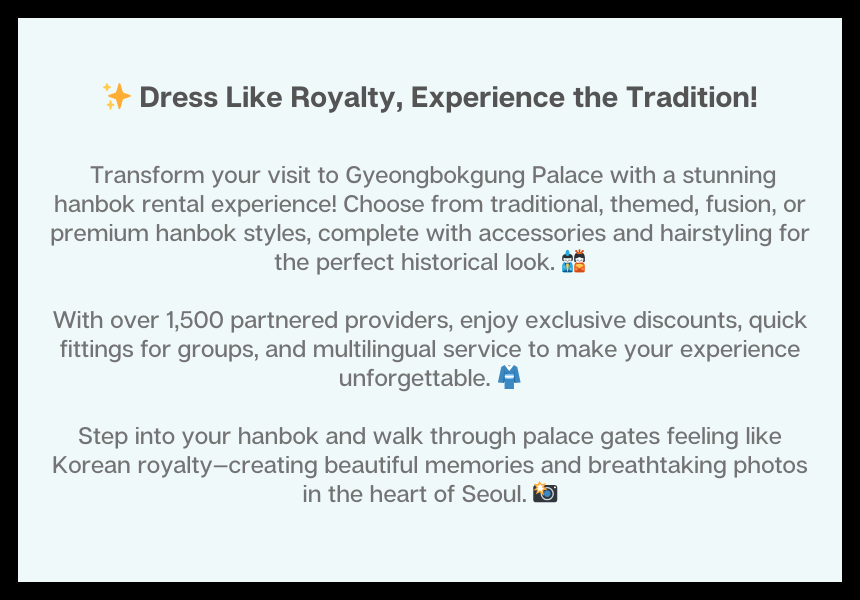Click the hanbok dolls emoji icon

coord(574,261)
